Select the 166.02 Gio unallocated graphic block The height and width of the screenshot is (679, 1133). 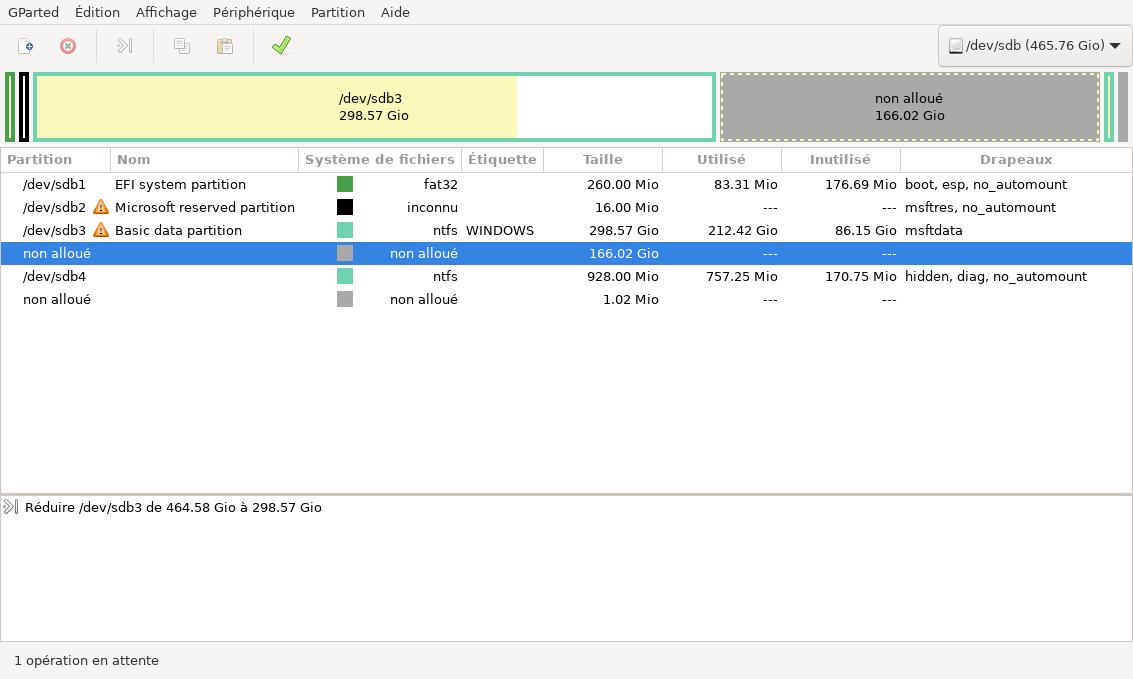pyautogui.click(x=909, y=107)
